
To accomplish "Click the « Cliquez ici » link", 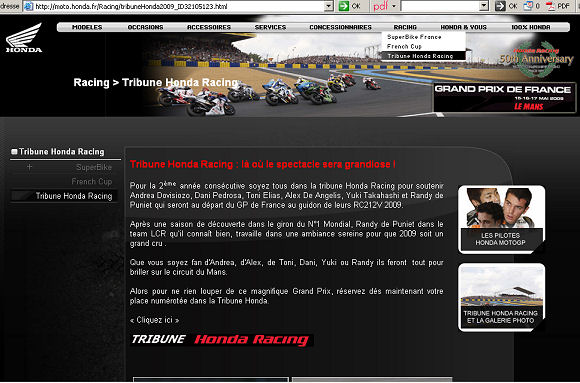I will click(x=155, y=320).
